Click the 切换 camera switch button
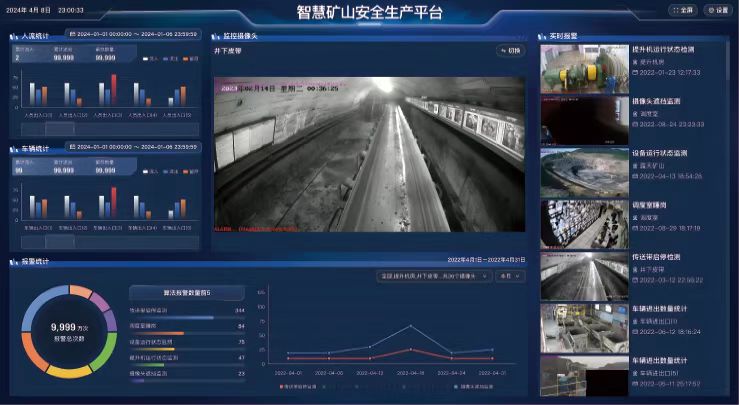The width and height of the screenshot is (739, 405). [510, 50]
